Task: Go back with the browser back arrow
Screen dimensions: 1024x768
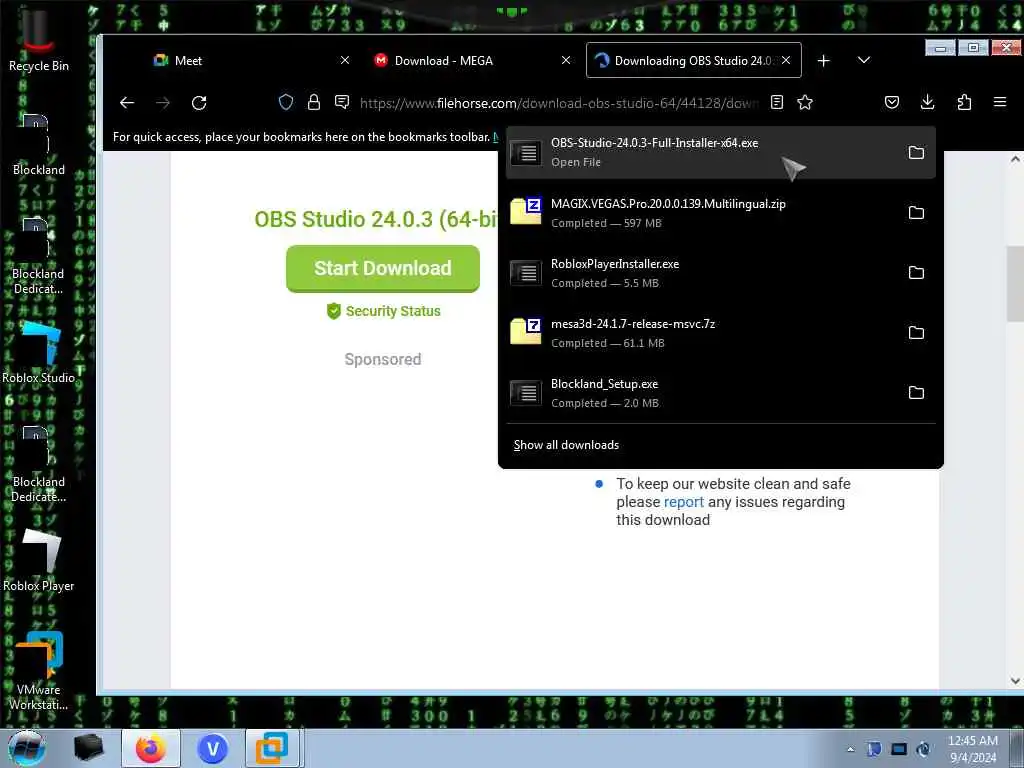Action: [127, 103]
